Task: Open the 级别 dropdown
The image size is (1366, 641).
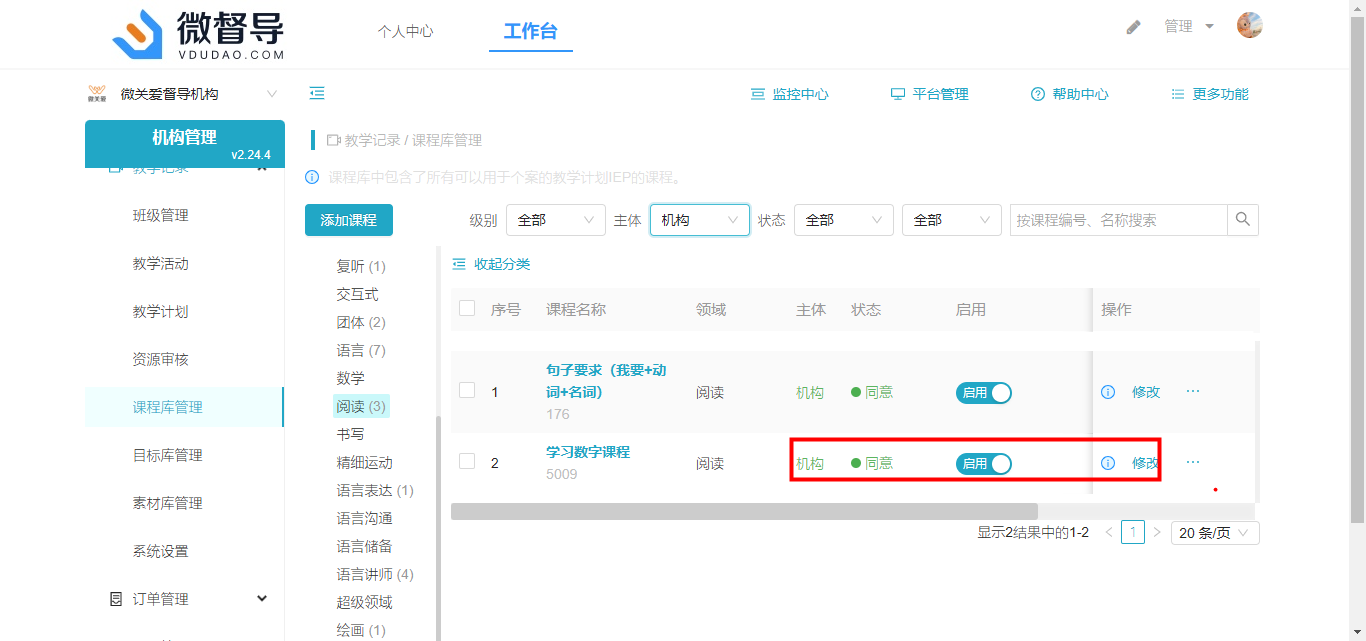Action: pyautogui.click(x=555, y=220)
